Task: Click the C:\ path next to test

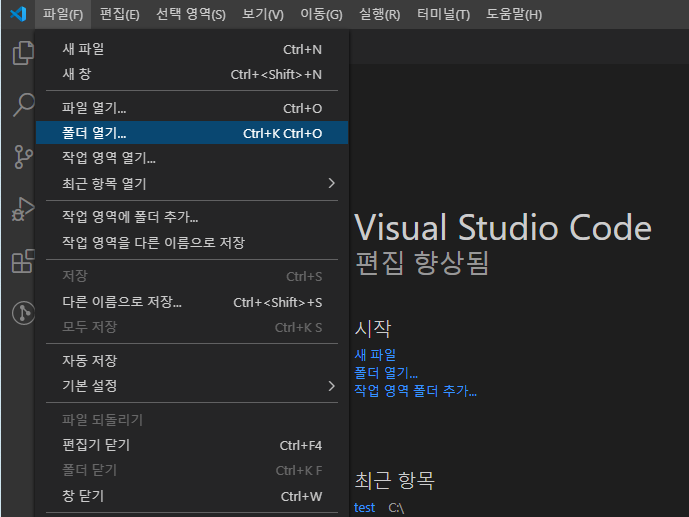Action: click(x=396, y=507)
